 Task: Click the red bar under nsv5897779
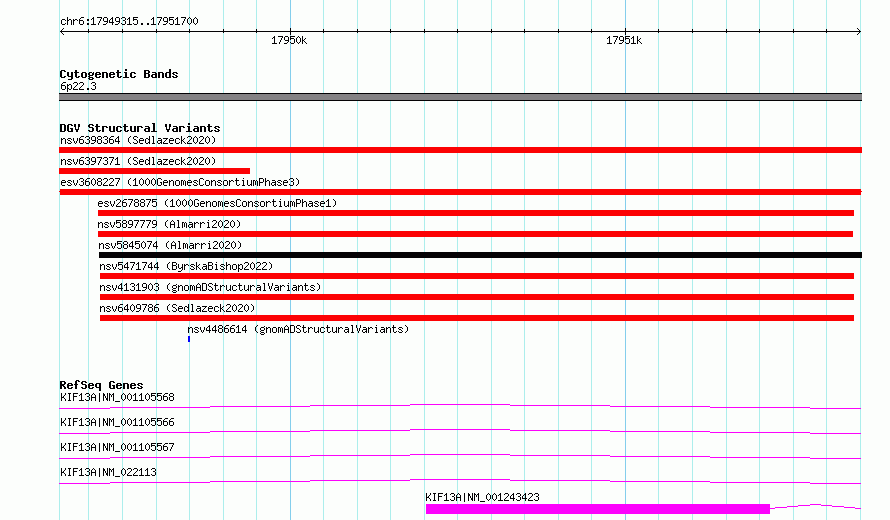point(475,234)
